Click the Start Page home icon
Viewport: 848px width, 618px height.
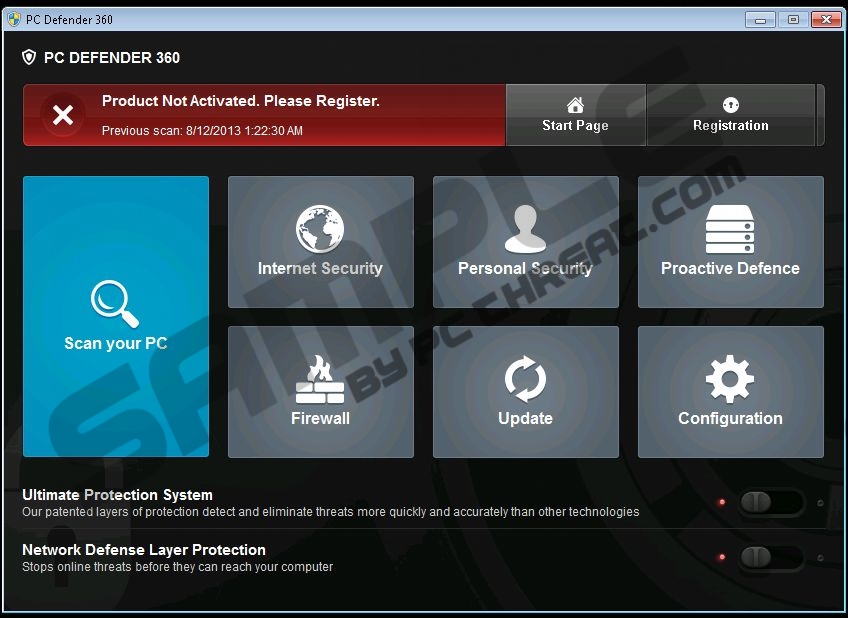[x=575, y=104]
